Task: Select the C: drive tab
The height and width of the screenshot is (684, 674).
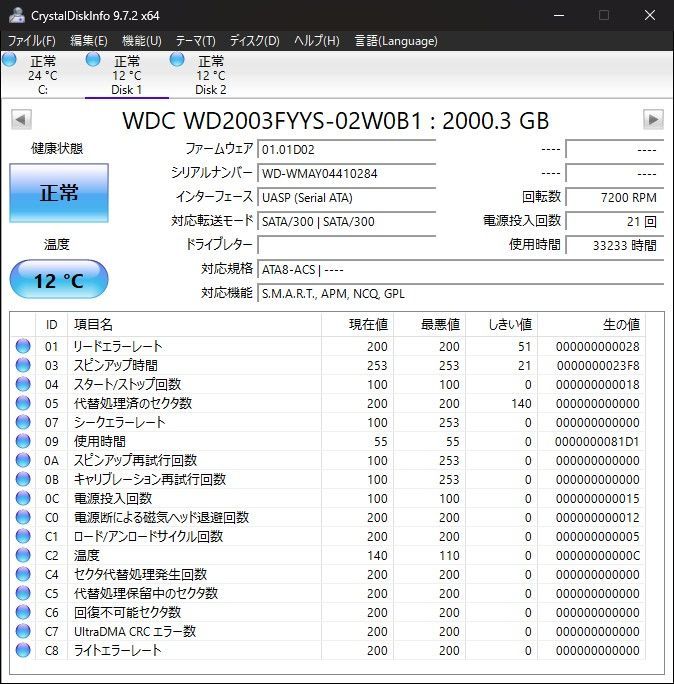Action: coord(43,75)
